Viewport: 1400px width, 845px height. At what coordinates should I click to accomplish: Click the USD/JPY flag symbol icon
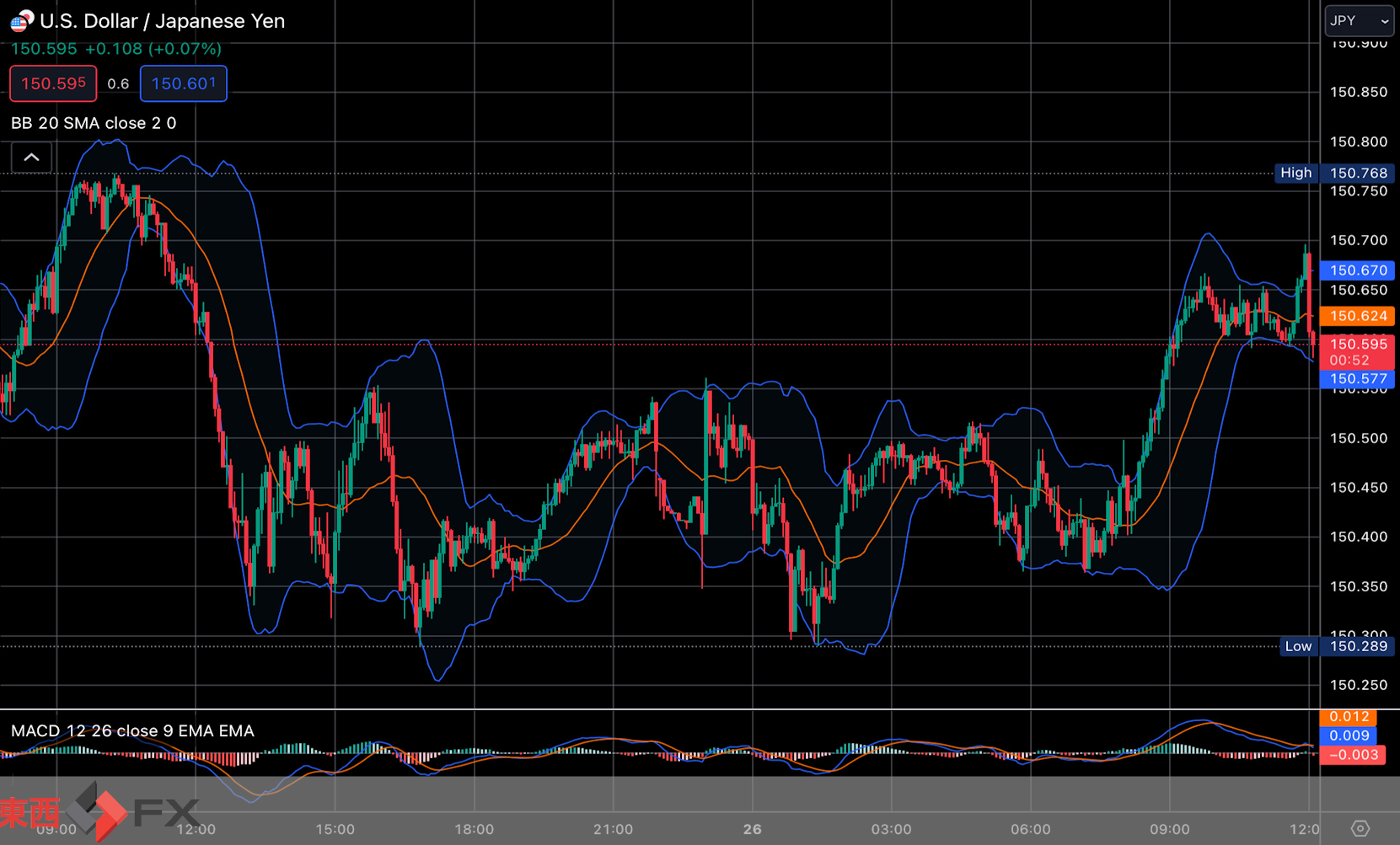click(22, 20)
